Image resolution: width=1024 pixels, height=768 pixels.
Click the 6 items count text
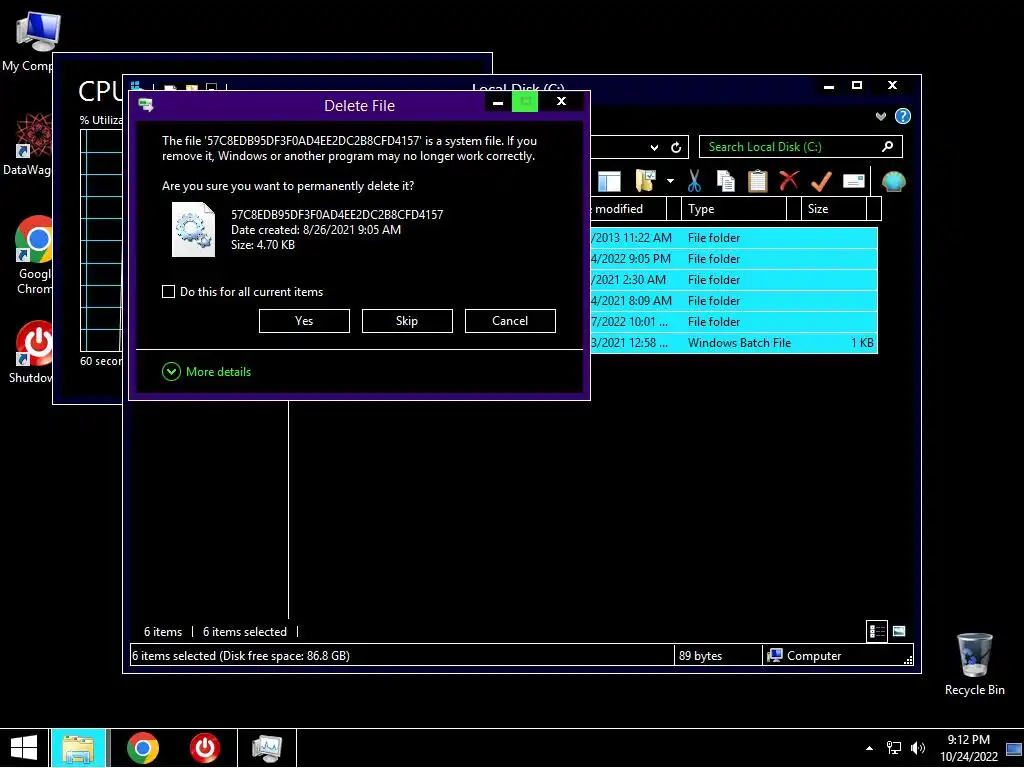click(163, 632)
